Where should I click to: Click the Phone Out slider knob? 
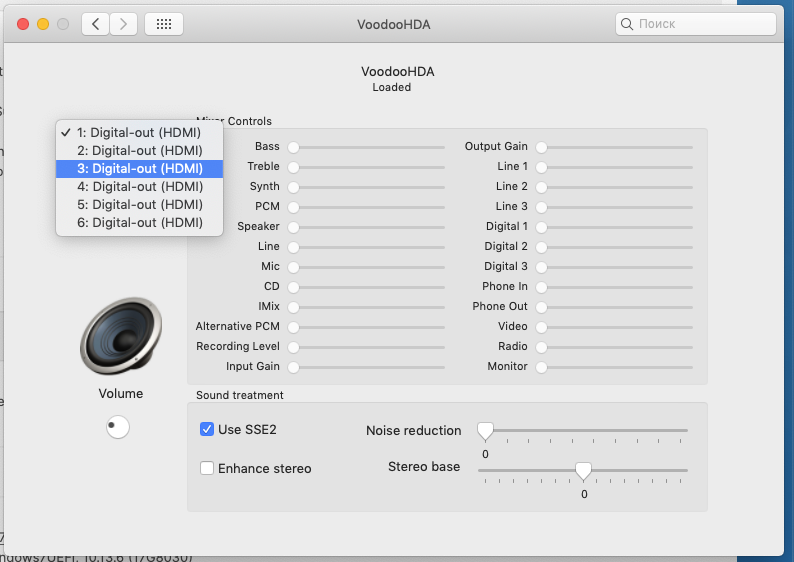[541, 307]
